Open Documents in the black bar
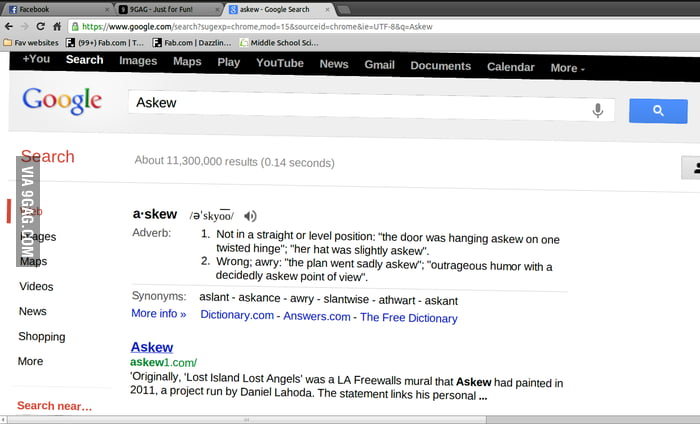The height and width of the screenshot is (424, 700). [441, 66]
